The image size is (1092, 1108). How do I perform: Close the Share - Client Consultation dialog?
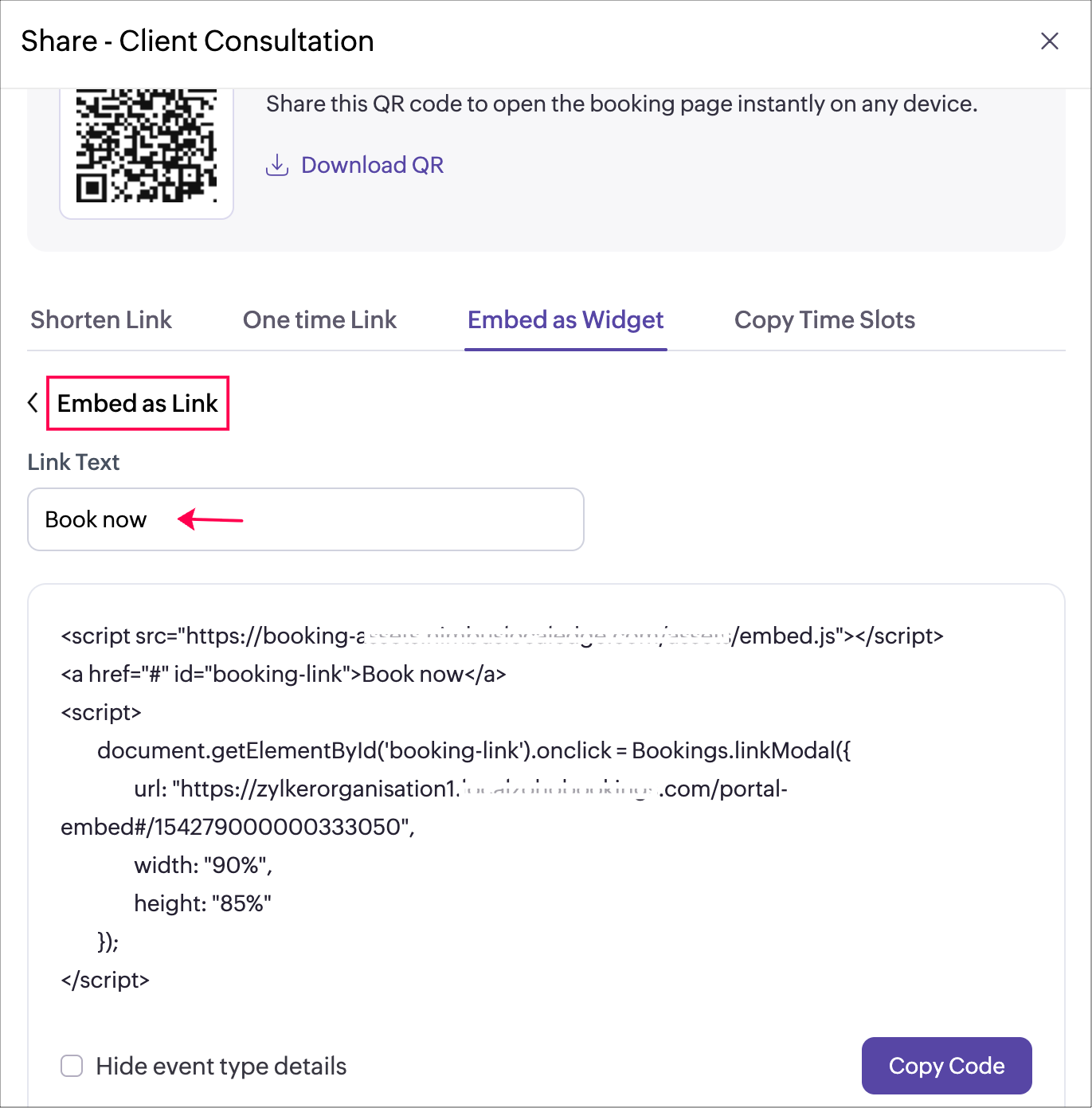[x=1049, y=41]
